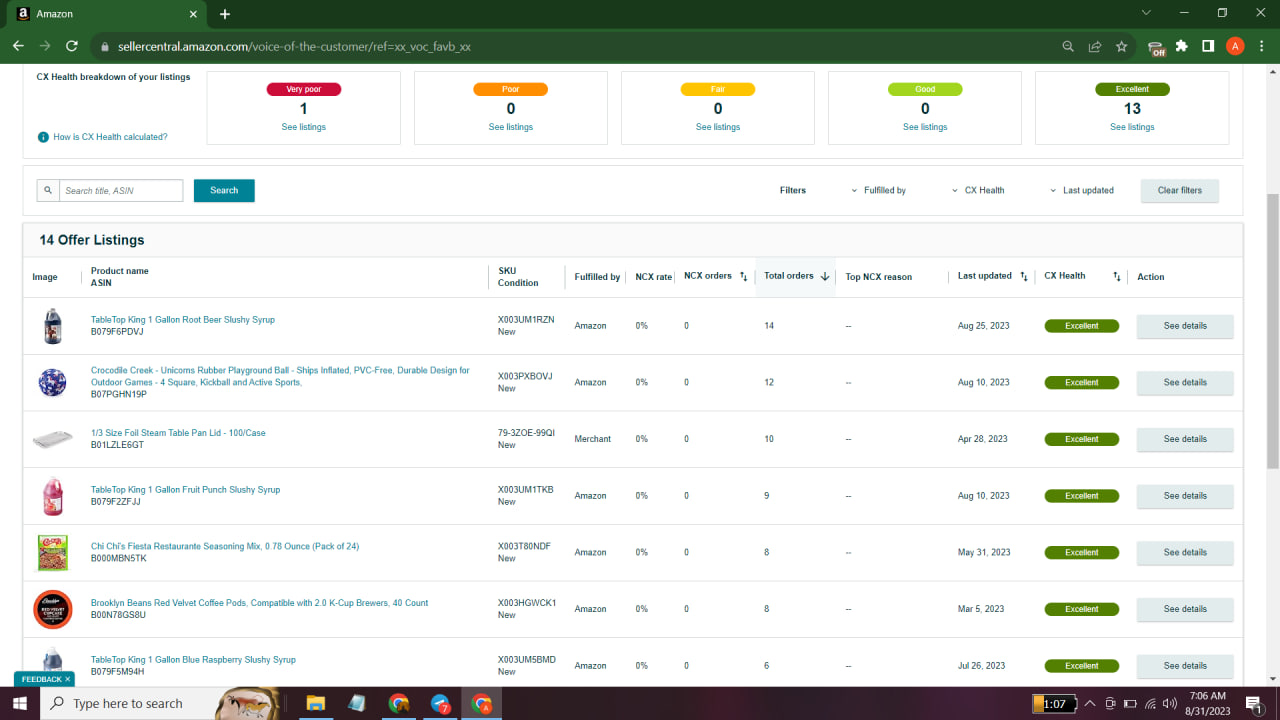
Task: Open How is CX Health calculated link
Action: tap(111, 137)
